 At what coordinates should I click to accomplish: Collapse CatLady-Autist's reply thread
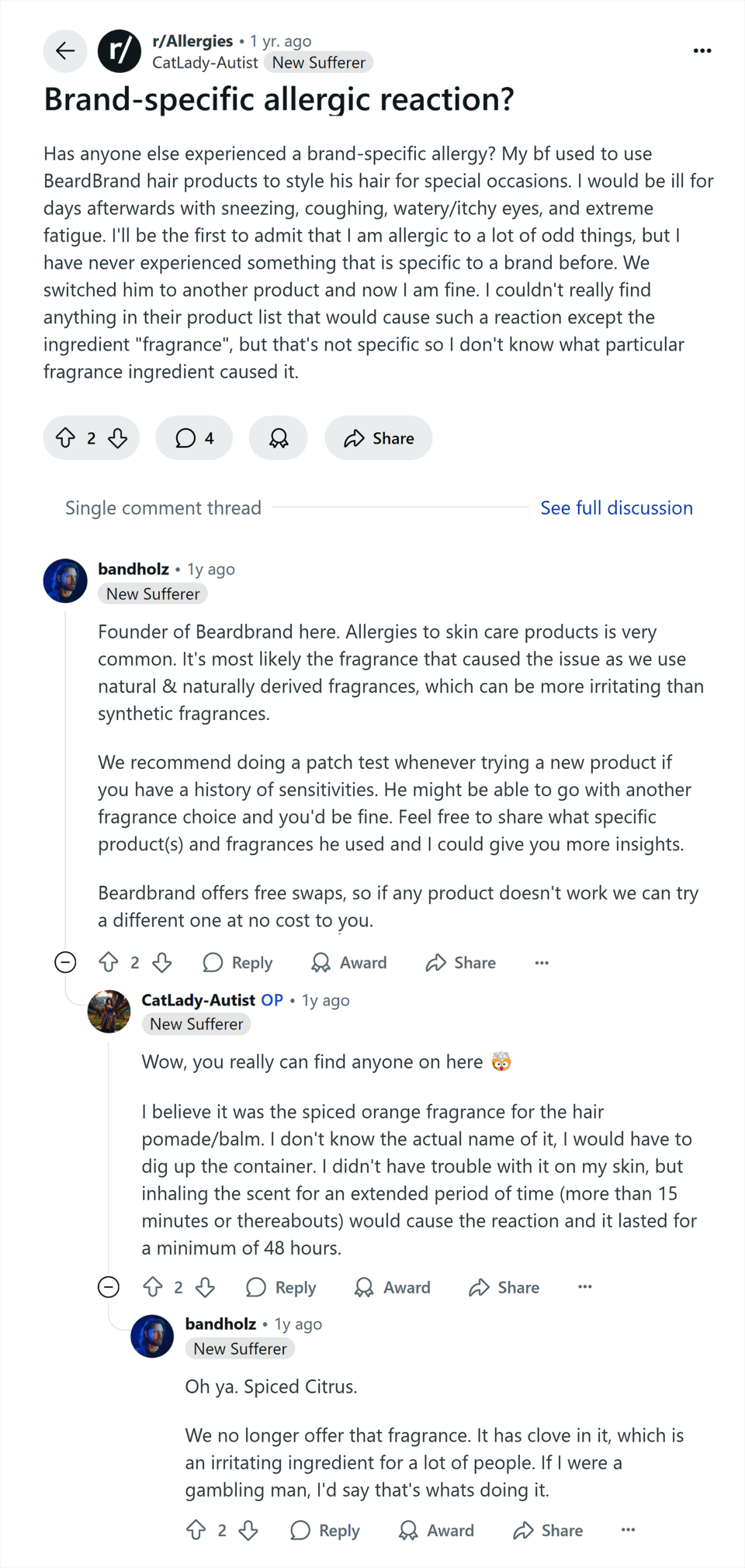(x=109, y=1287)
